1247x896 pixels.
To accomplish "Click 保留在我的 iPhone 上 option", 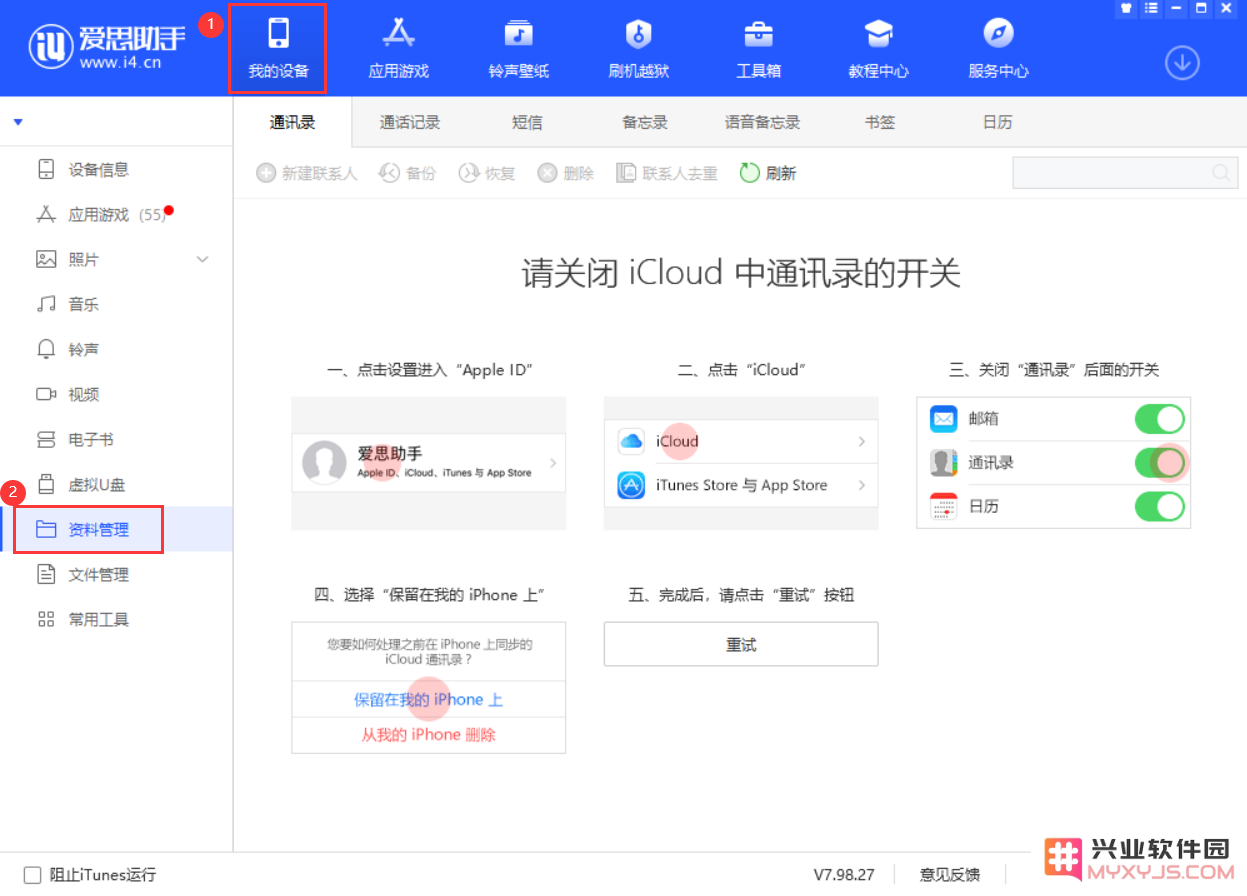I will (x=428, y=700).
